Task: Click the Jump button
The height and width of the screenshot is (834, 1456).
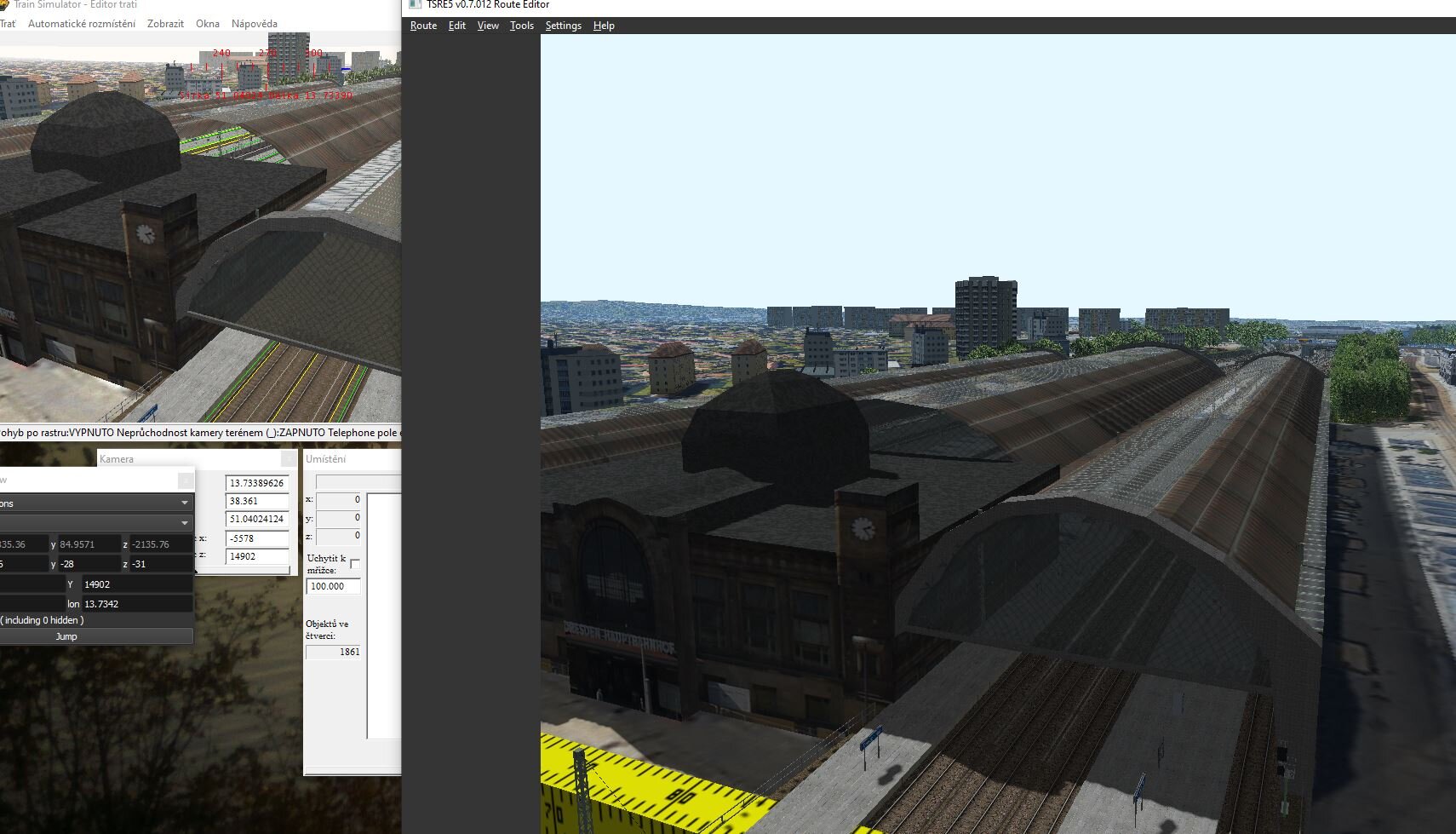Action: pos(96,636)
